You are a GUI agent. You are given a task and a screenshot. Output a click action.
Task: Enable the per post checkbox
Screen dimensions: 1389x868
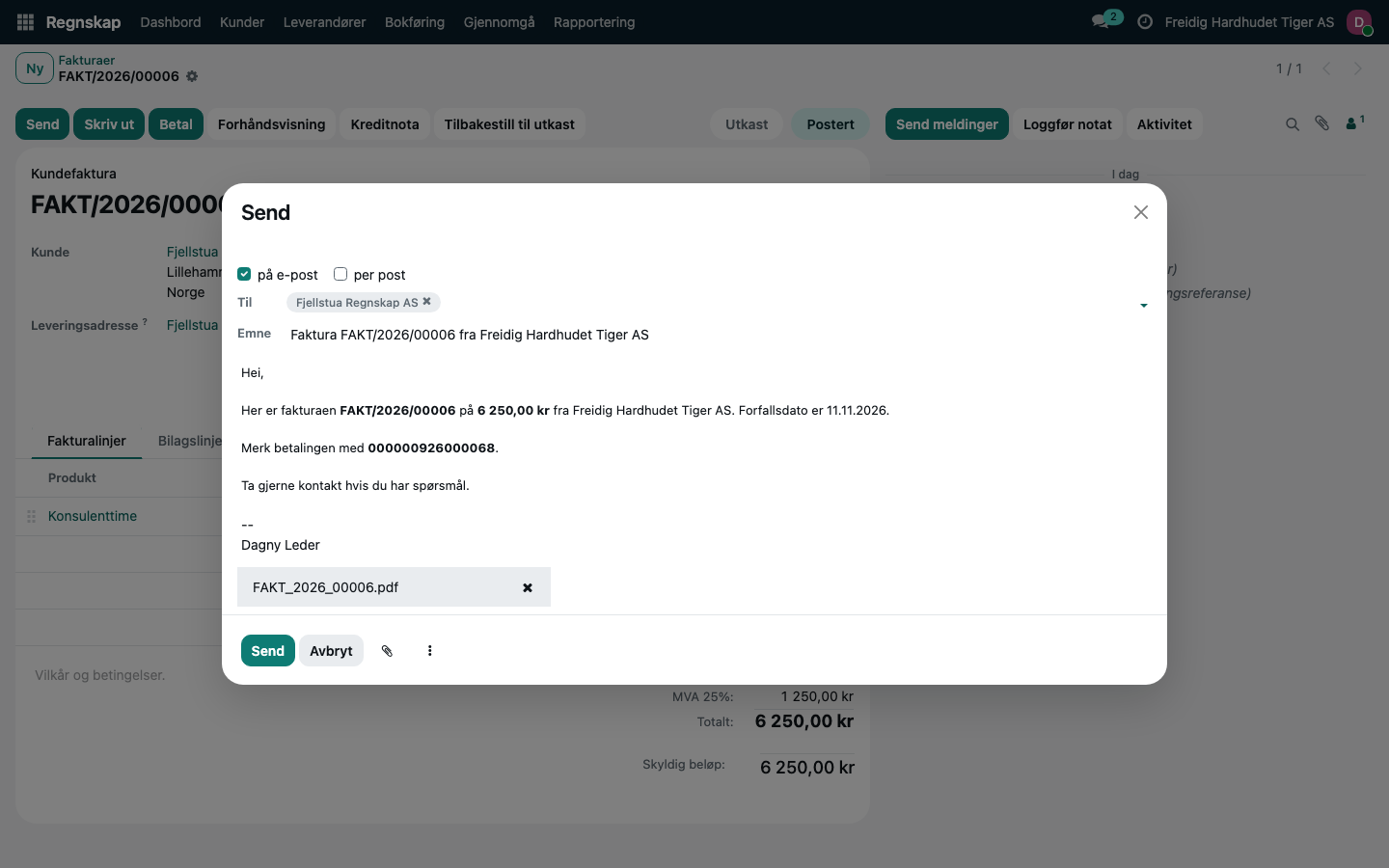[x=340, y=274]
